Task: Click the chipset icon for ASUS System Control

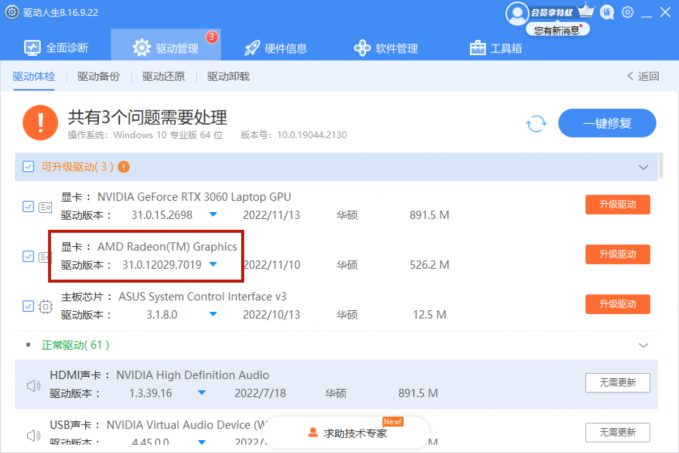Action: pyautogui.click(x=45, y=307)
